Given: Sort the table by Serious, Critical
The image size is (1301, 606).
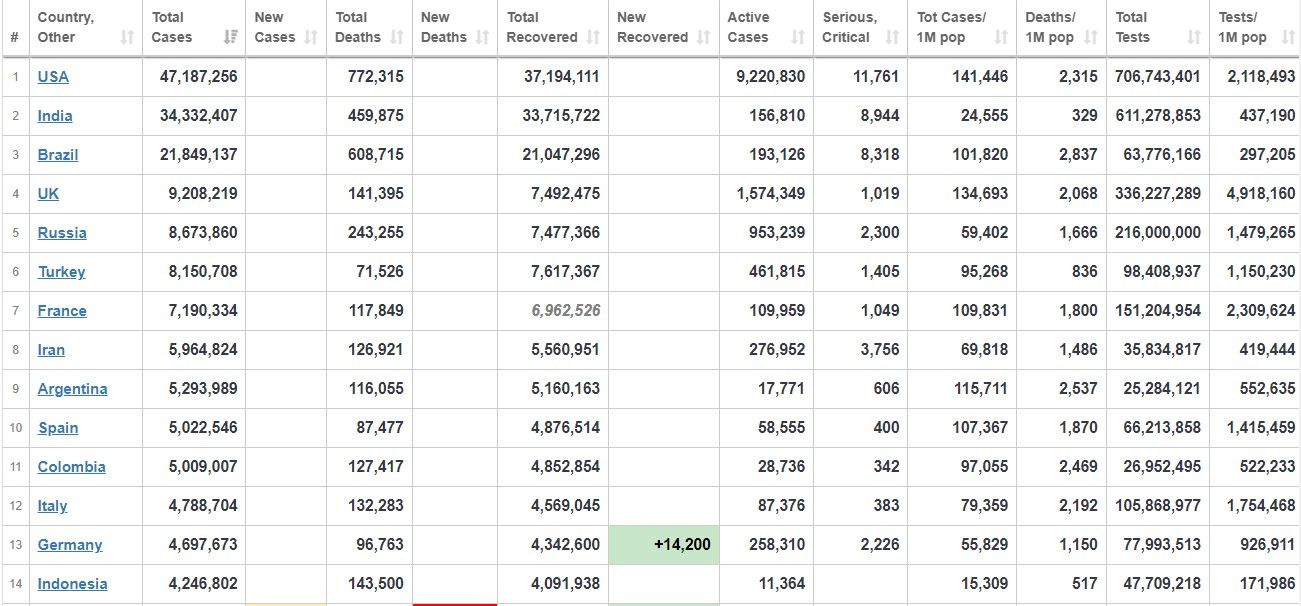Looking at the screenshot, I should pos(892,37).
